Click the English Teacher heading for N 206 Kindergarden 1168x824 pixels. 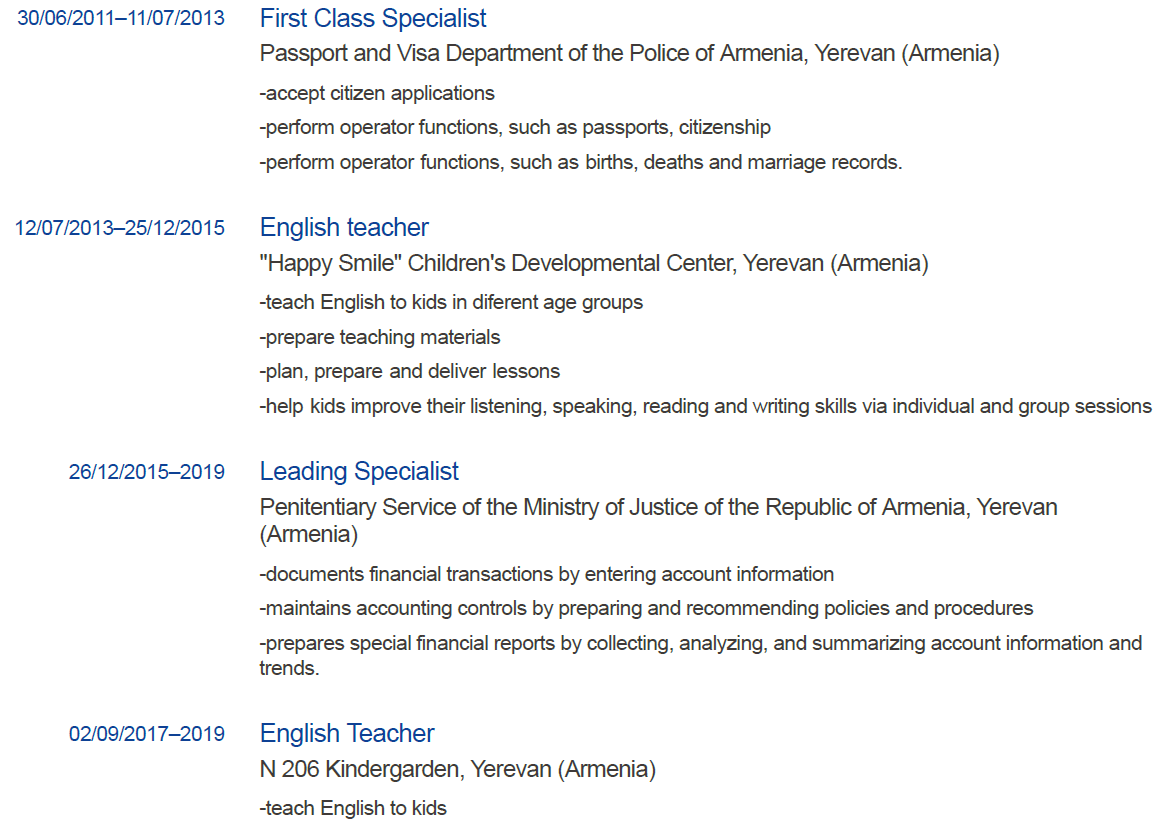tap(346, 733)
